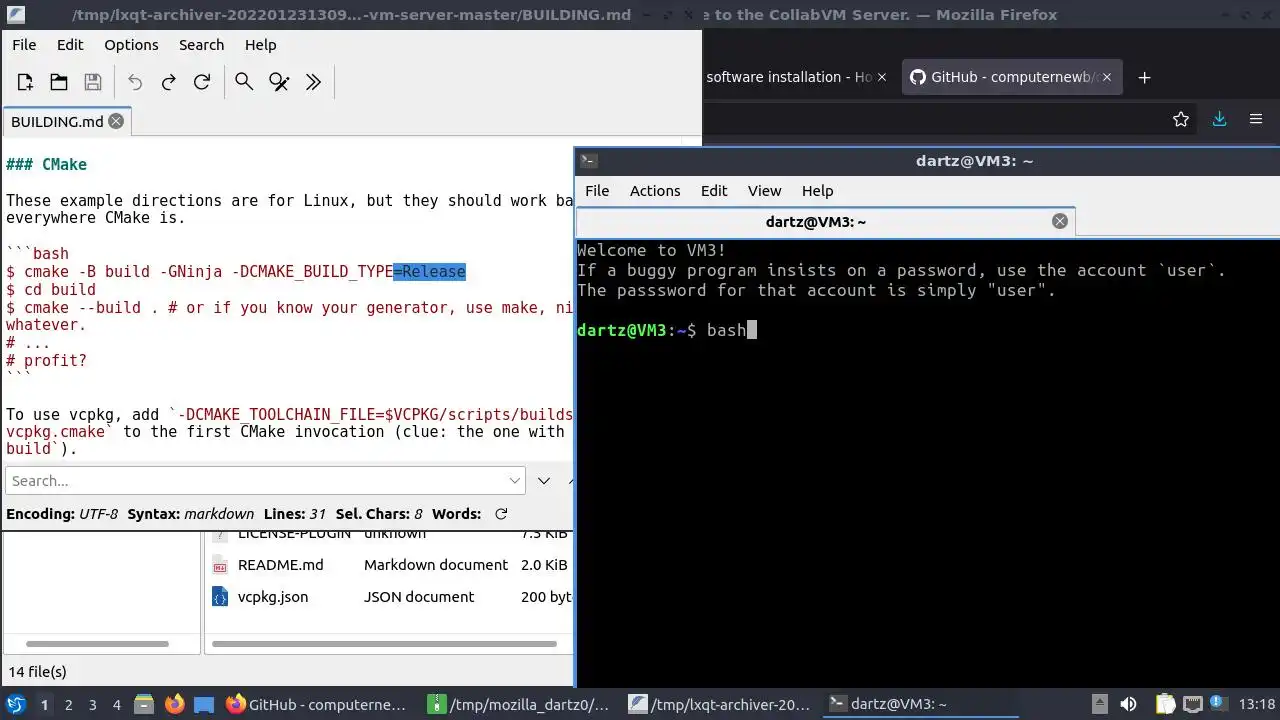The width and height of the screenshot is (1280, 720).
Task: Close the BUILDING.md tab
Action: [116, 121]
